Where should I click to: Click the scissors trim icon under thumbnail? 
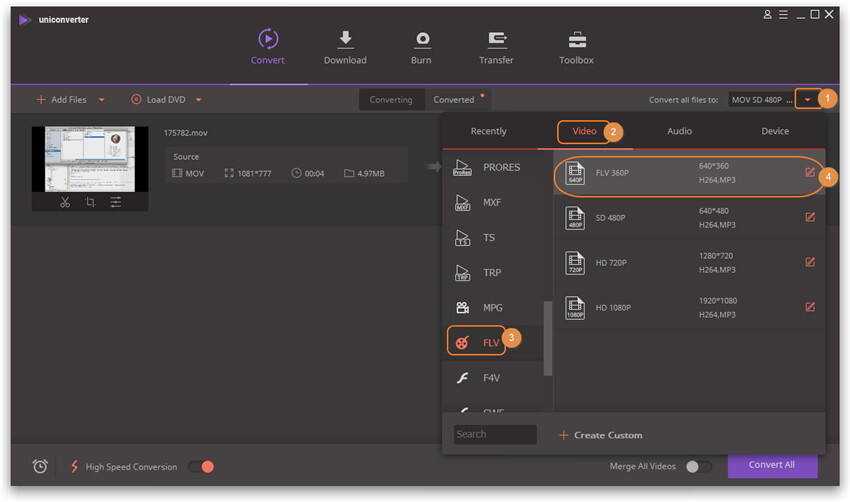[x=65, y=201]
